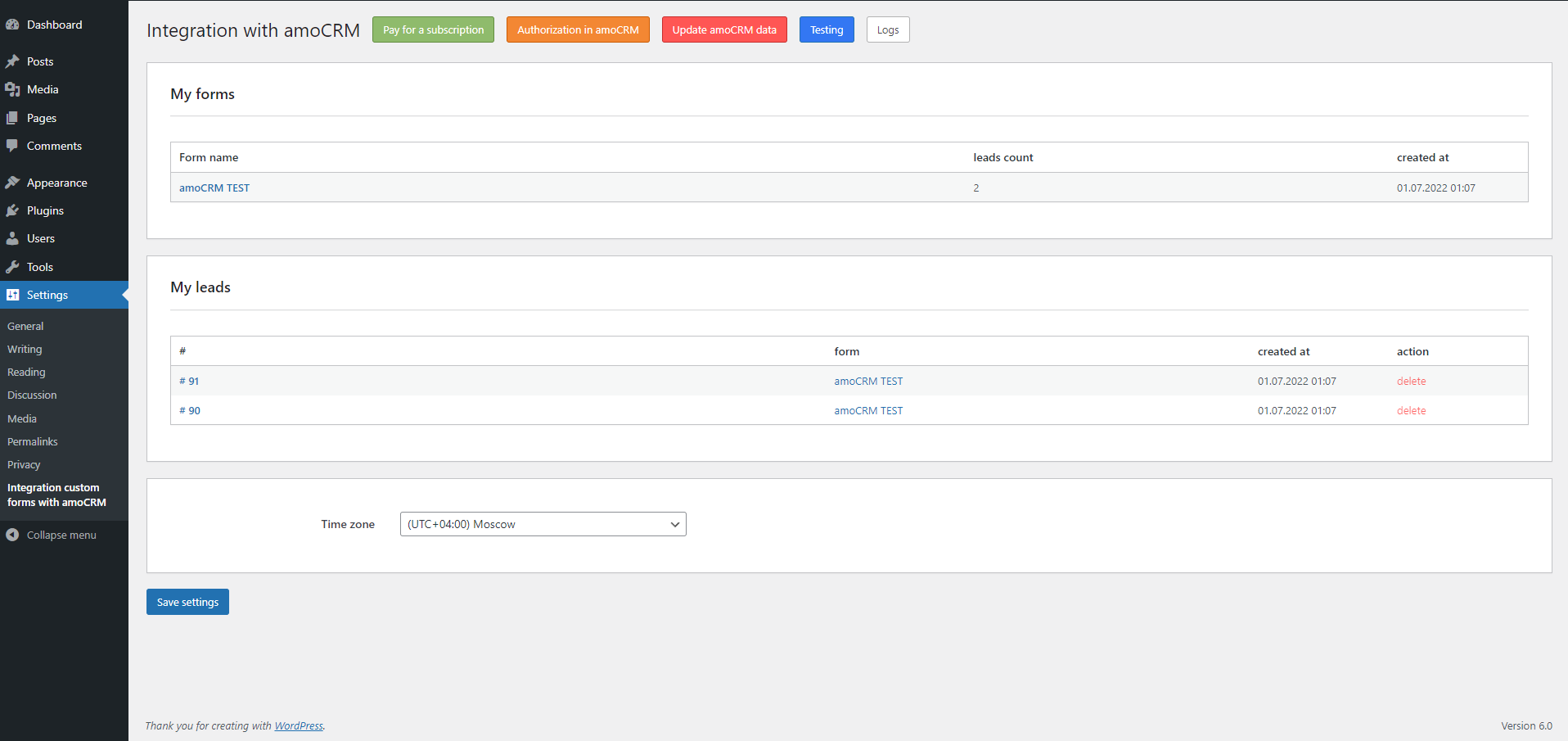The width and height of the screenshot is (1568, 741).
Task: Click the blue Testing button
Action: pos(827,29)
